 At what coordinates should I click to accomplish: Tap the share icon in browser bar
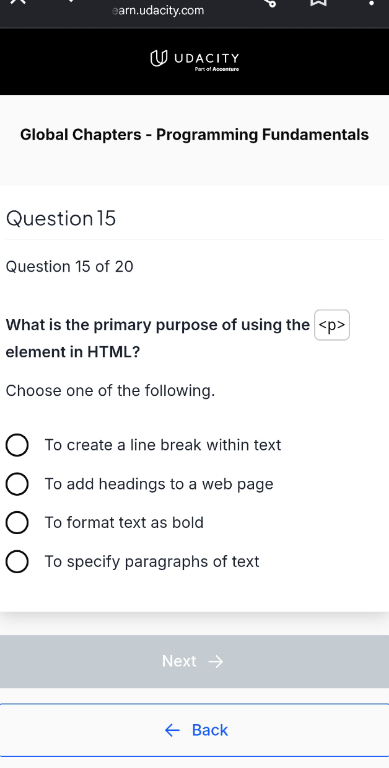tap(270, 2)
